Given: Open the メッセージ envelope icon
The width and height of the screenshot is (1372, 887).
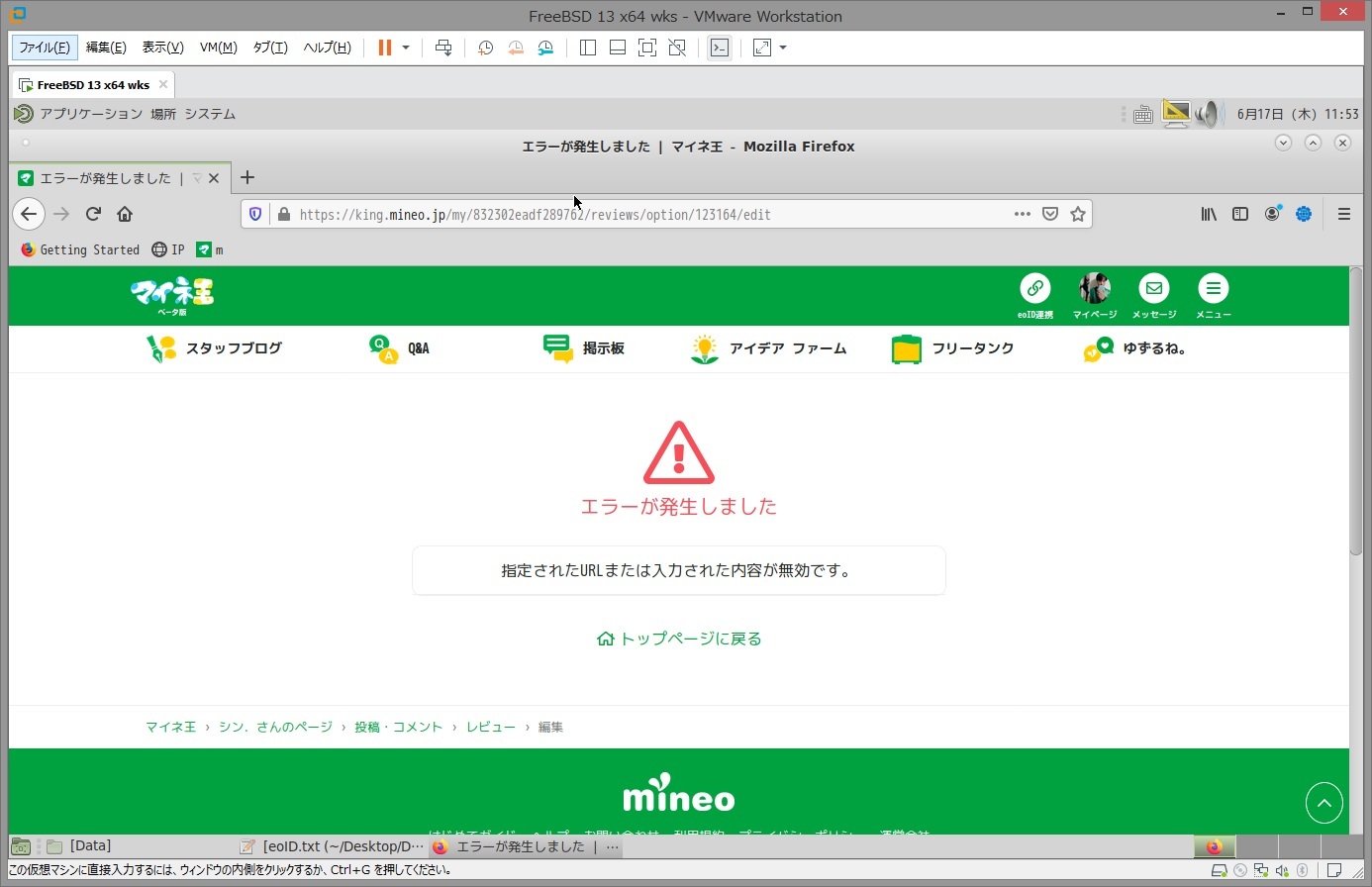Looking at the screenshot, I should [1153, 288].
